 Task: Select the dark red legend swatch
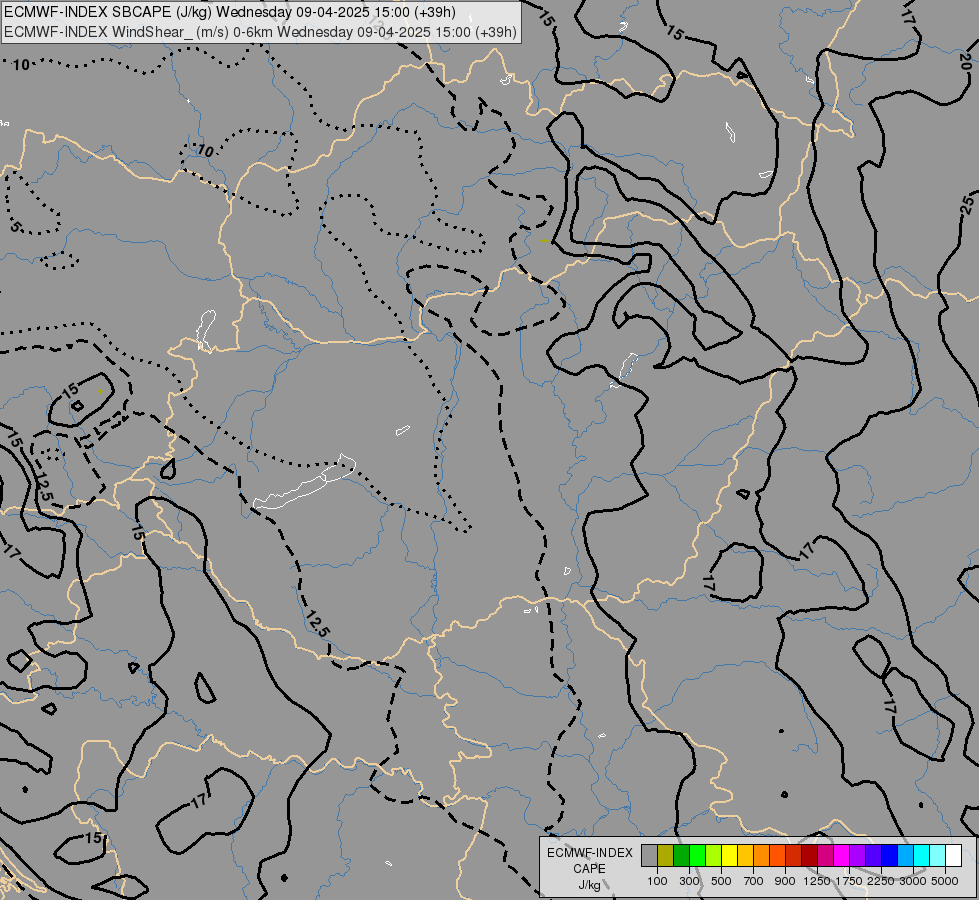809,855
